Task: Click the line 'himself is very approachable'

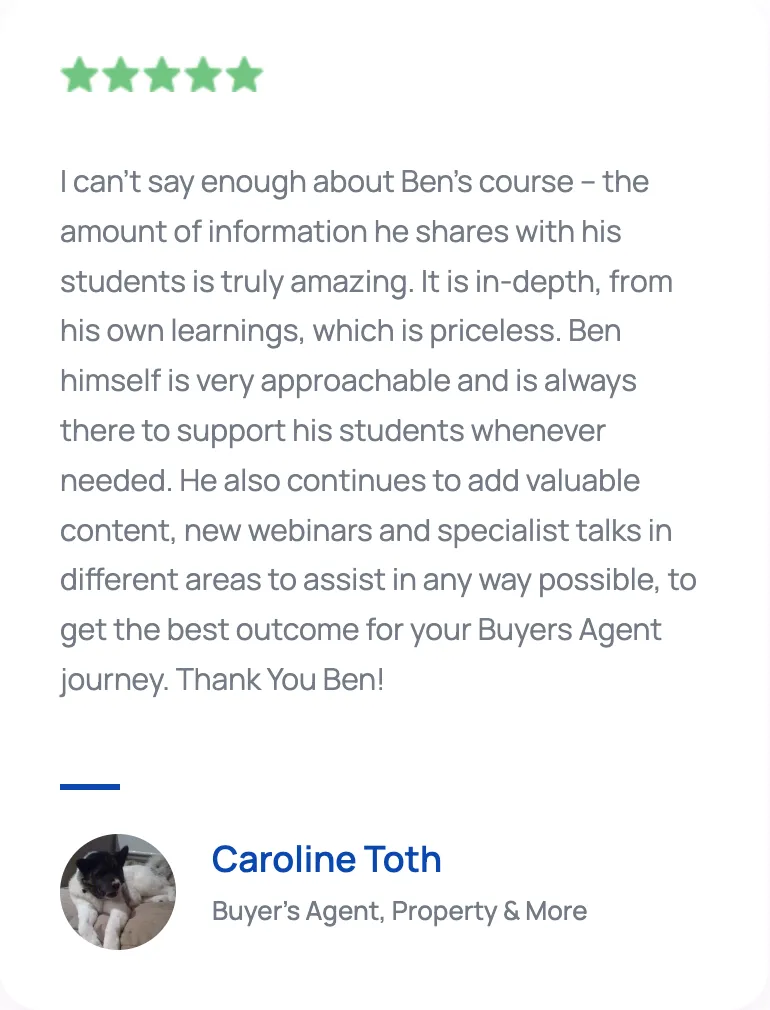Action: point(348,381)
